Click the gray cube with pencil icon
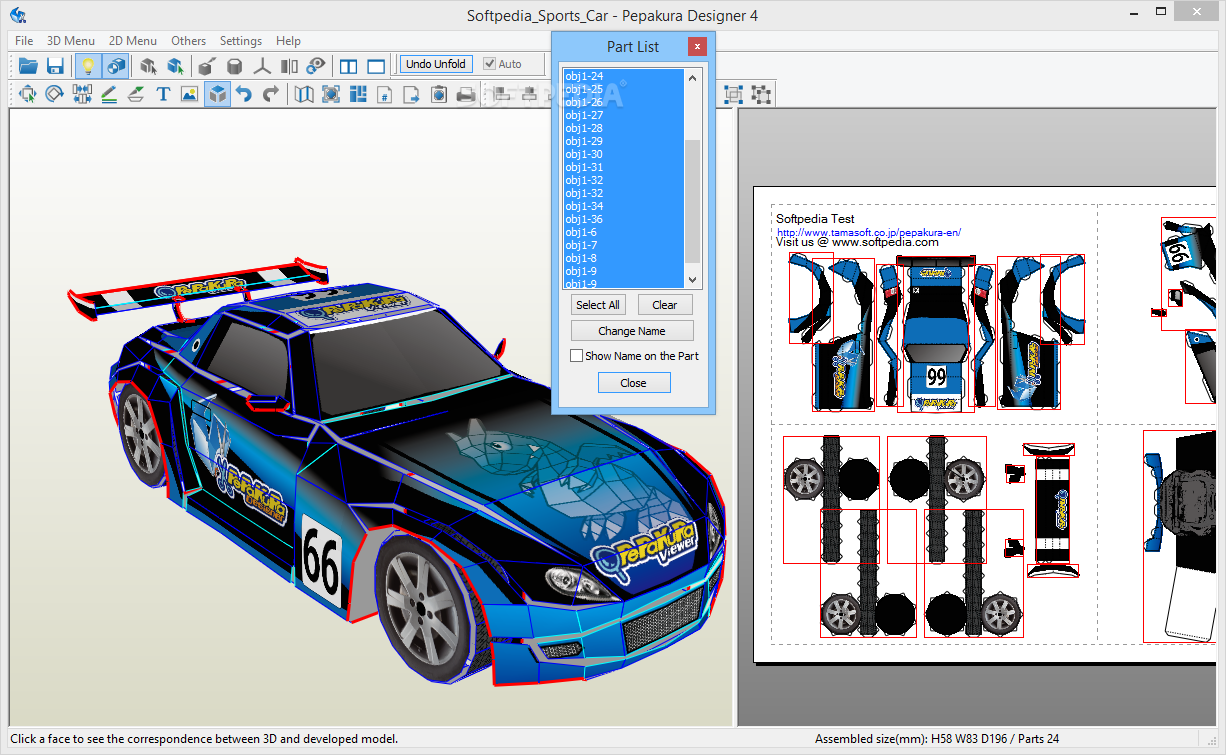Viewport: 1226px width, 755px height. point(207,66)
